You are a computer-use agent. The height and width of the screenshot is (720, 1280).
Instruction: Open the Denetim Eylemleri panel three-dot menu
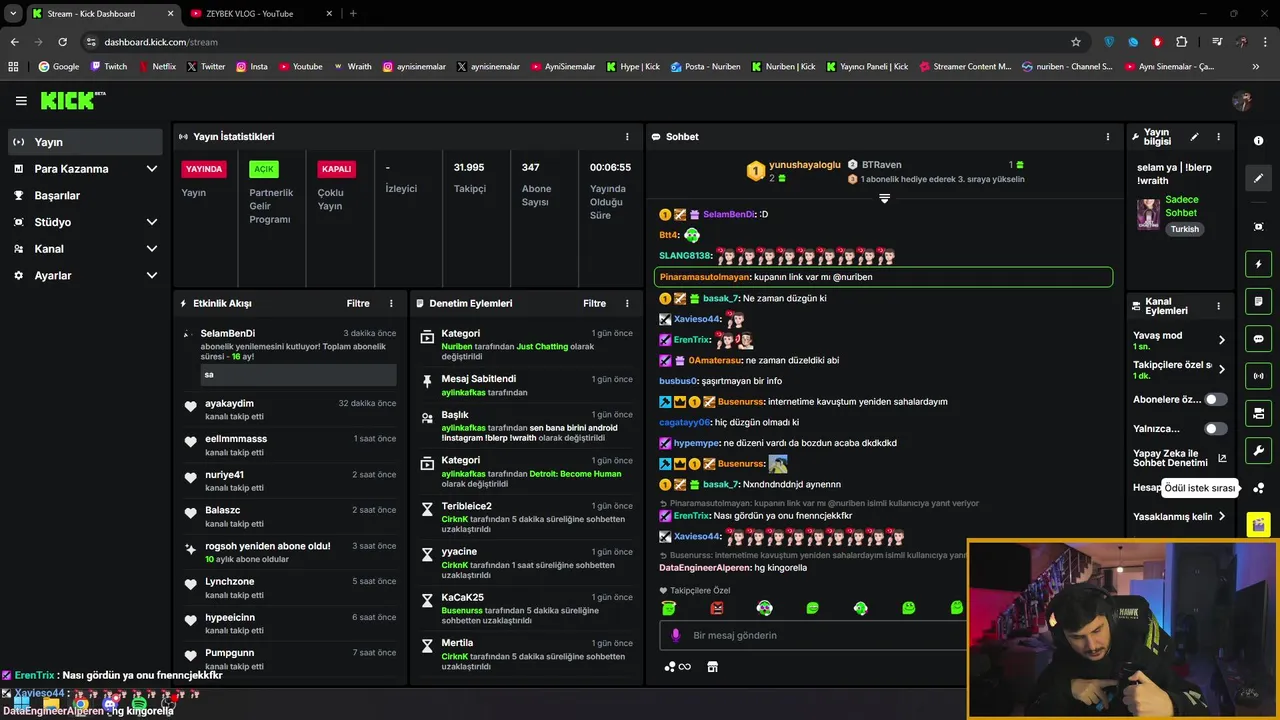[627, 303]
